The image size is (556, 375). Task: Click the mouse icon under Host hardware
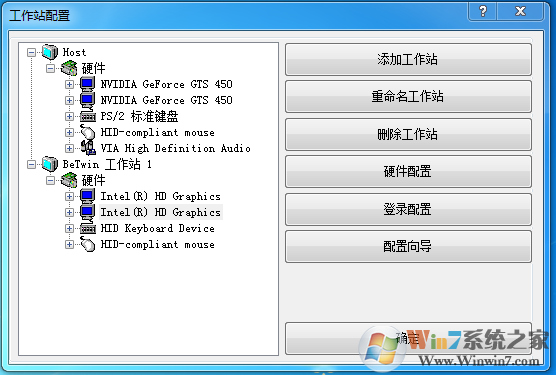[88, 132]
